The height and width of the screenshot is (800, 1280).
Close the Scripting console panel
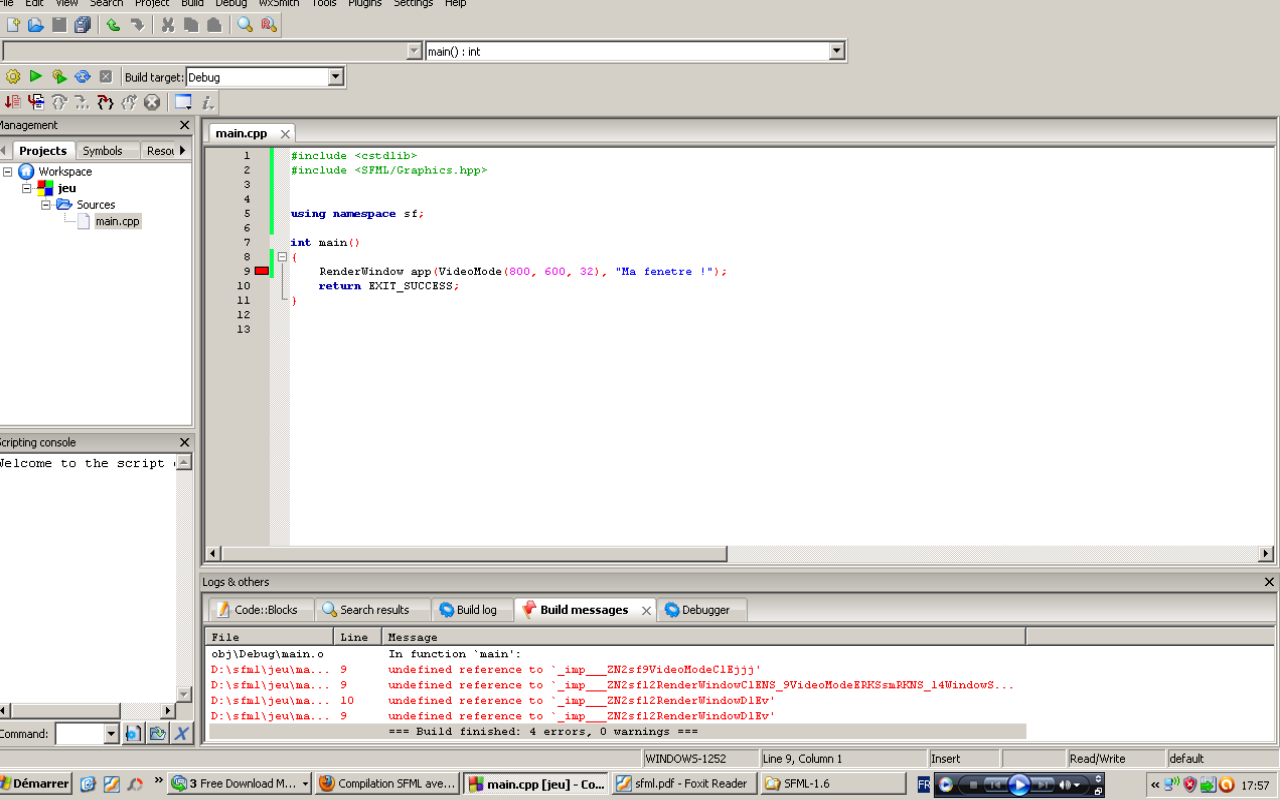(x=184, y=442)
